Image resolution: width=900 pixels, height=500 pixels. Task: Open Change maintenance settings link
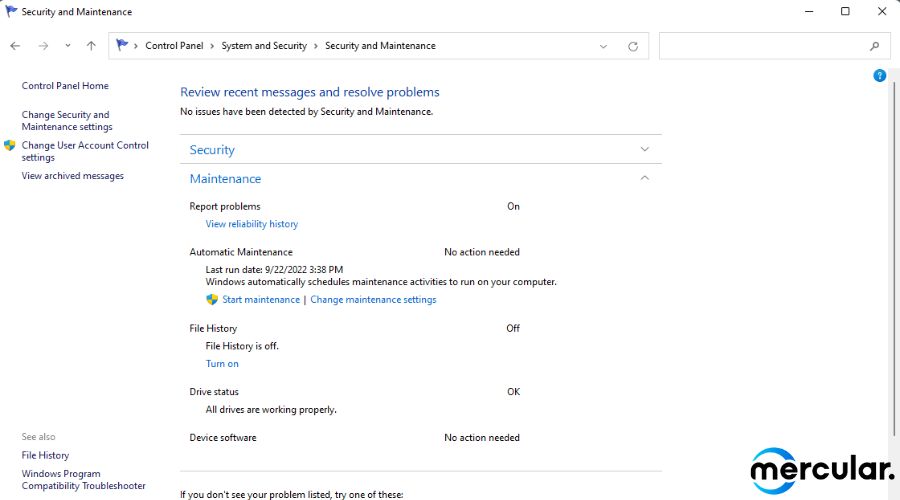(373, 300)
